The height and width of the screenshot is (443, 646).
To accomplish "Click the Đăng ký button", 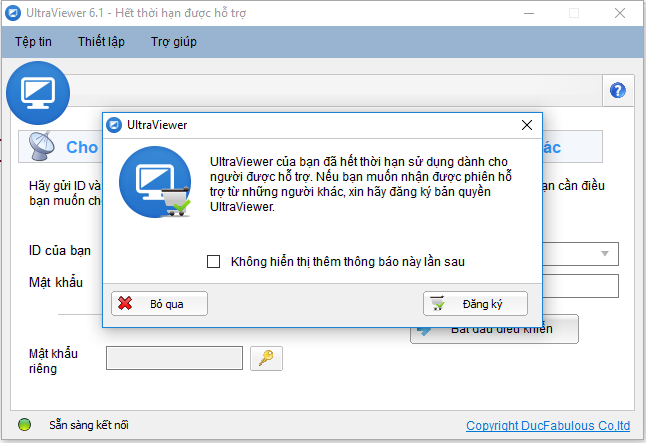I will coord(475,304).
